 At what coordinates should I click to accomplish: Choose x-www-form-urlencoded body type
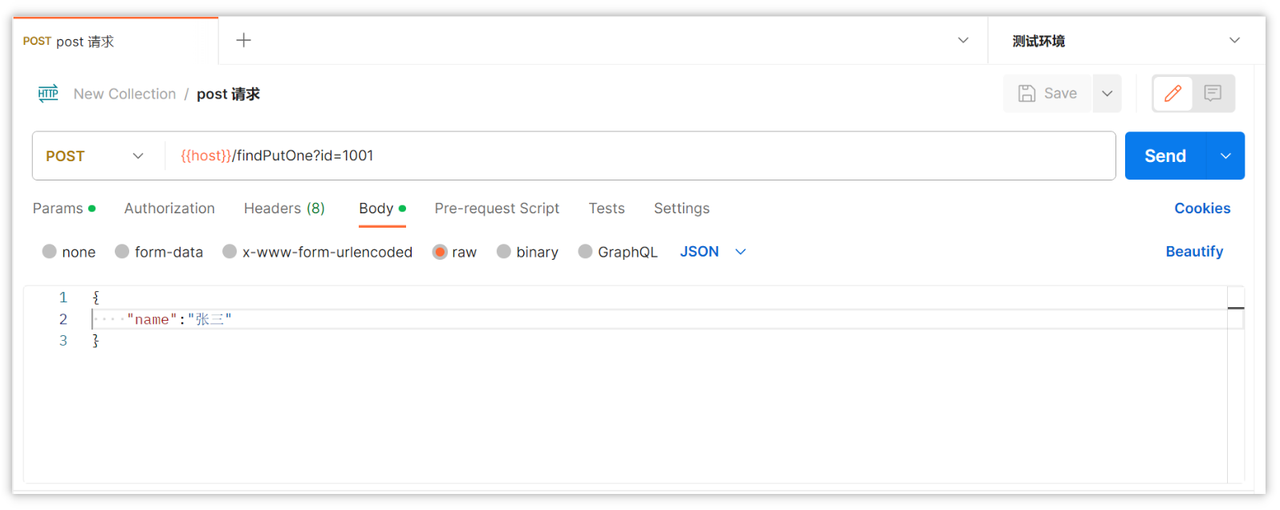[230, 252]
